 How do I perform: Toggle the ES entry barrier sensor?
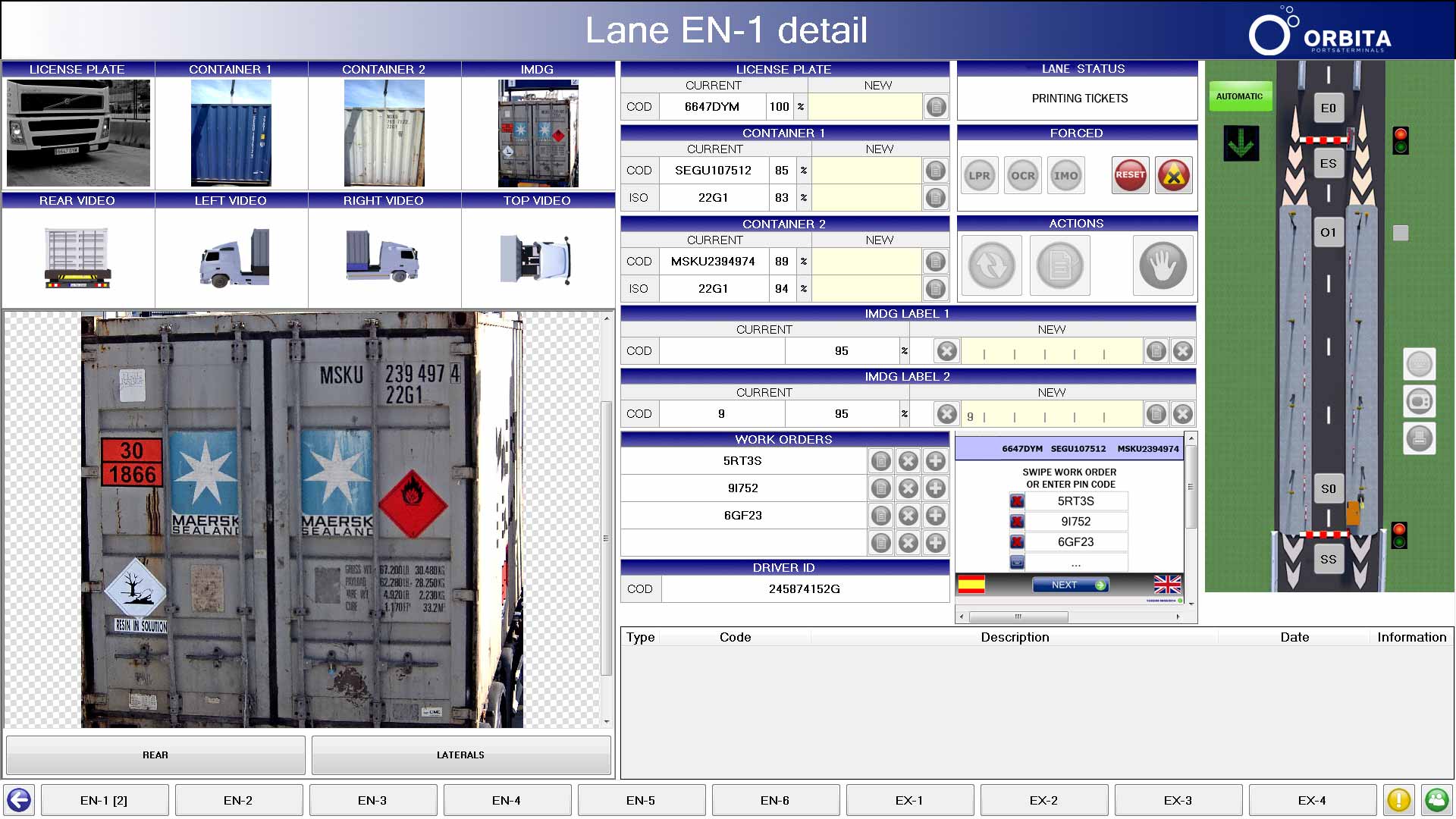tap(1328, 164)
